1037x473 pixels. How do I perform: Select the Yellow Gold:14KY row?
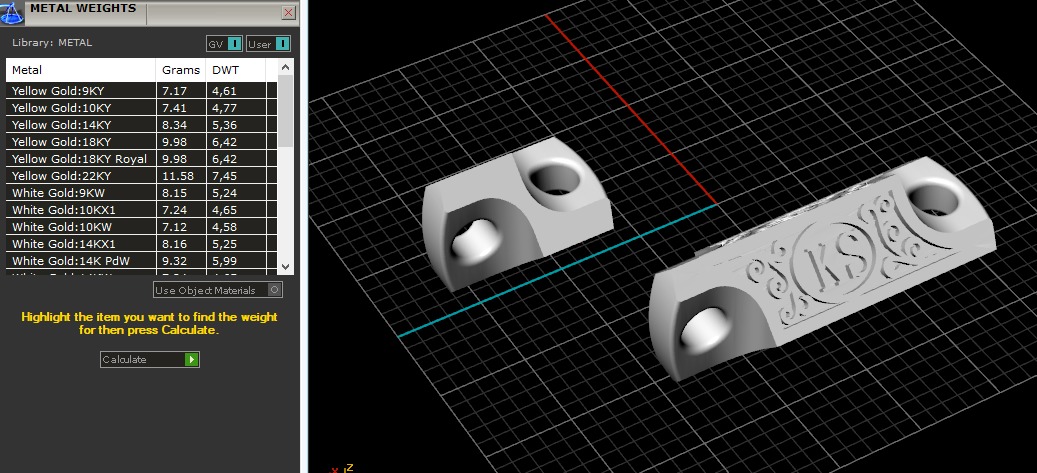coord(142,125)
